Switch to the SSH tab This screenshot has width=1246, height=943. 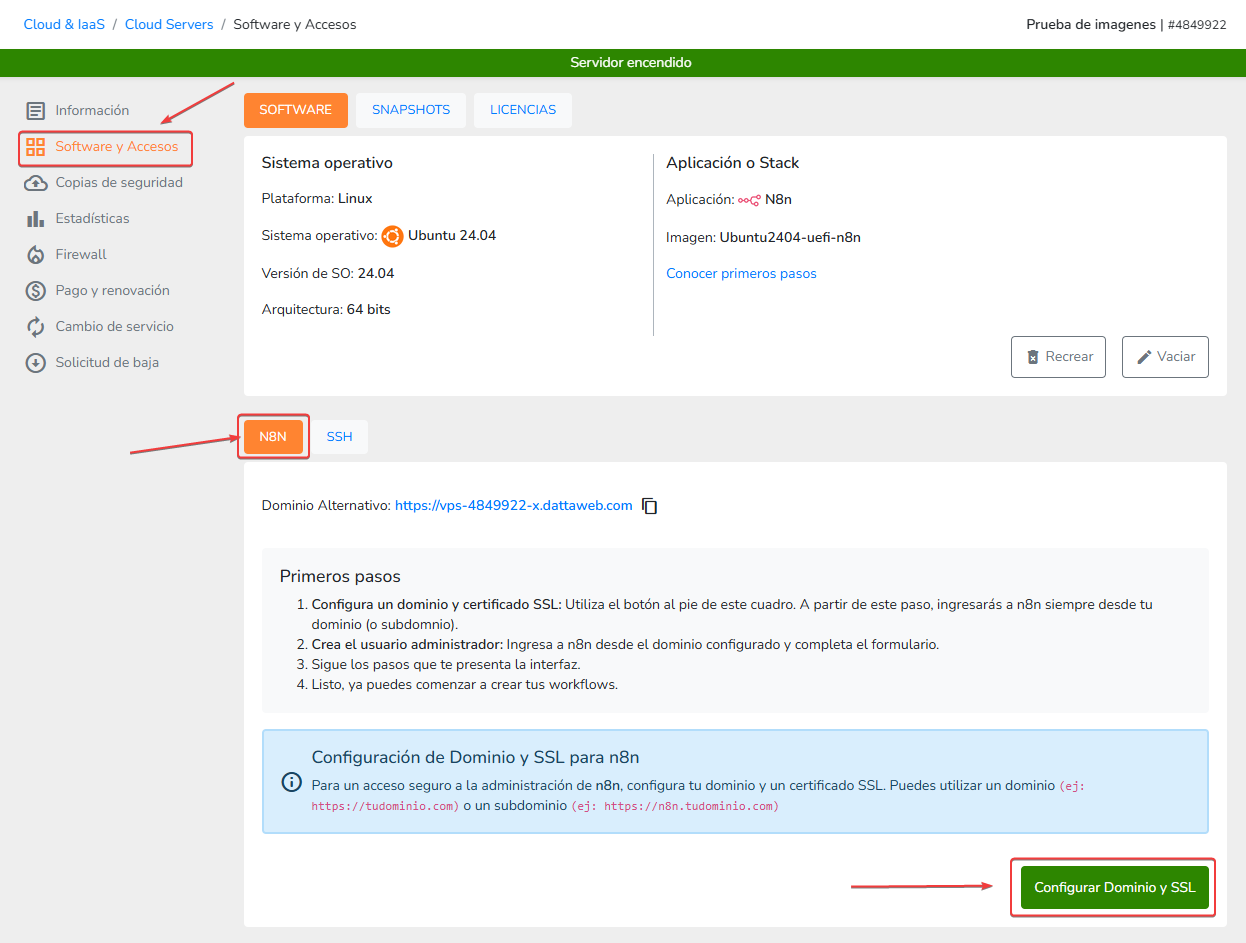(x=339, y=437)
